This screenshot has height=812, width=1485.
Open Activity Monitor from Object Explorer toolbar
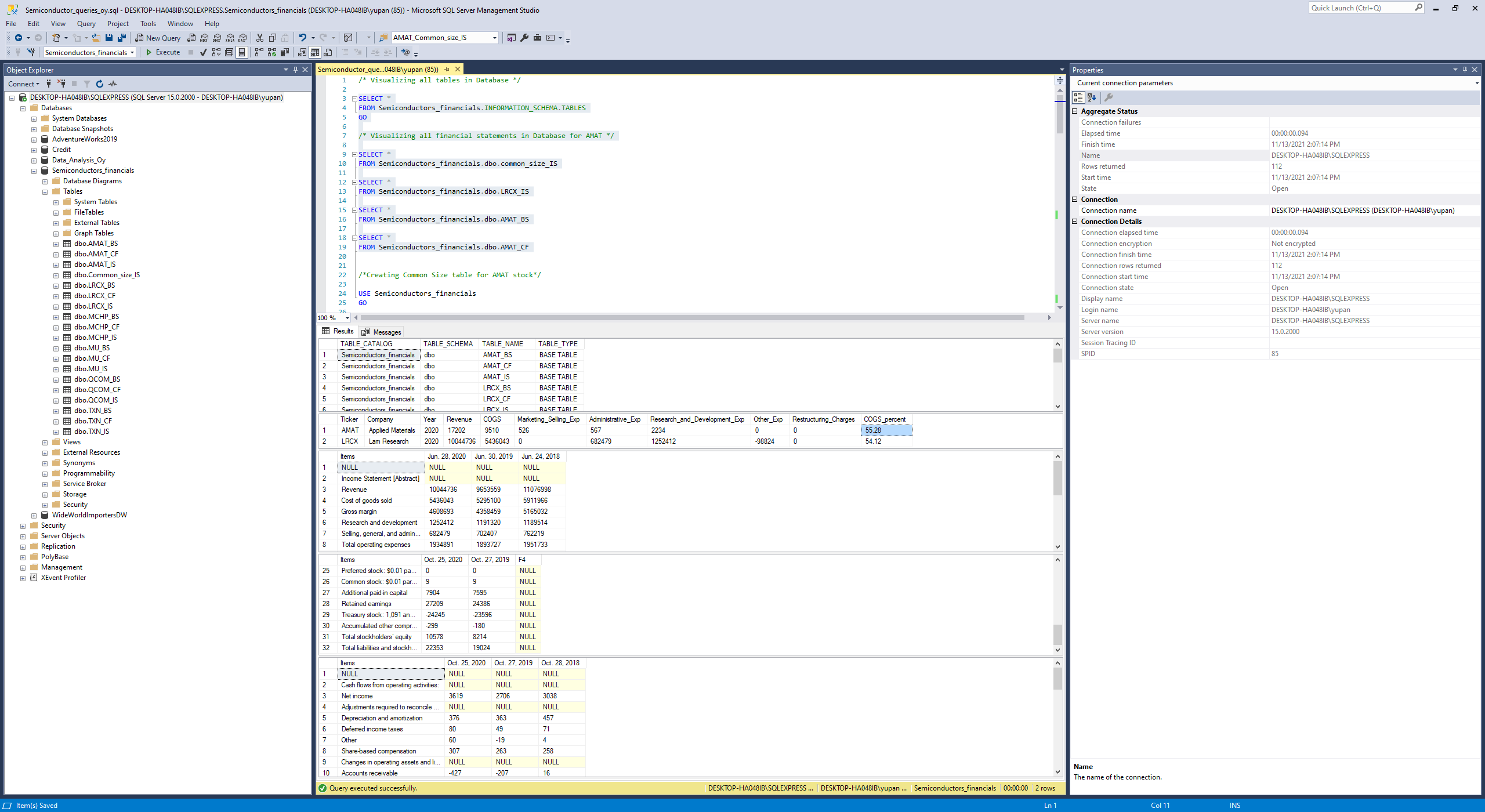(113, 84)
